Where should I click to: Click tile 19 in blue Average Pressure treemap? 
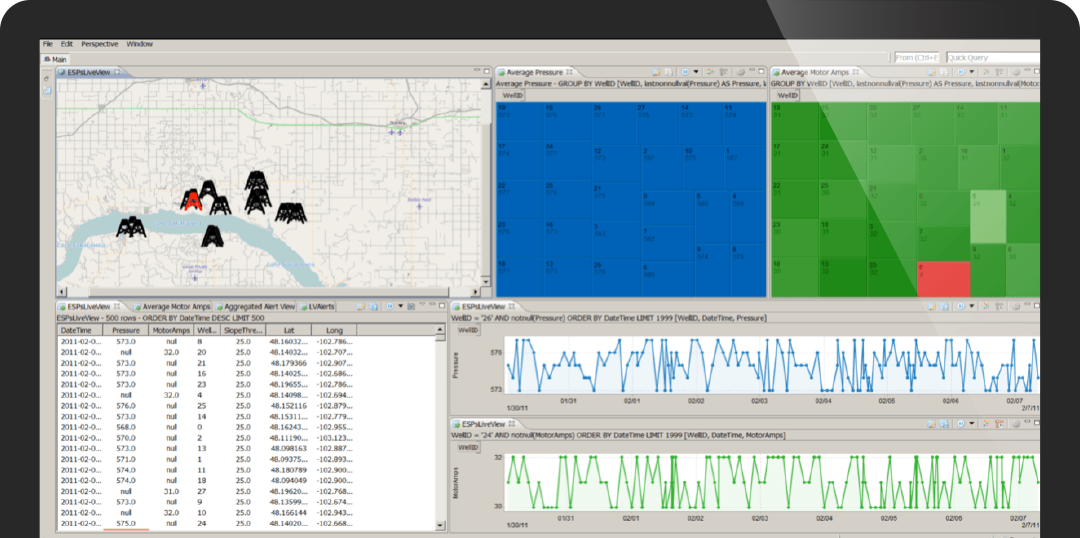519,121
